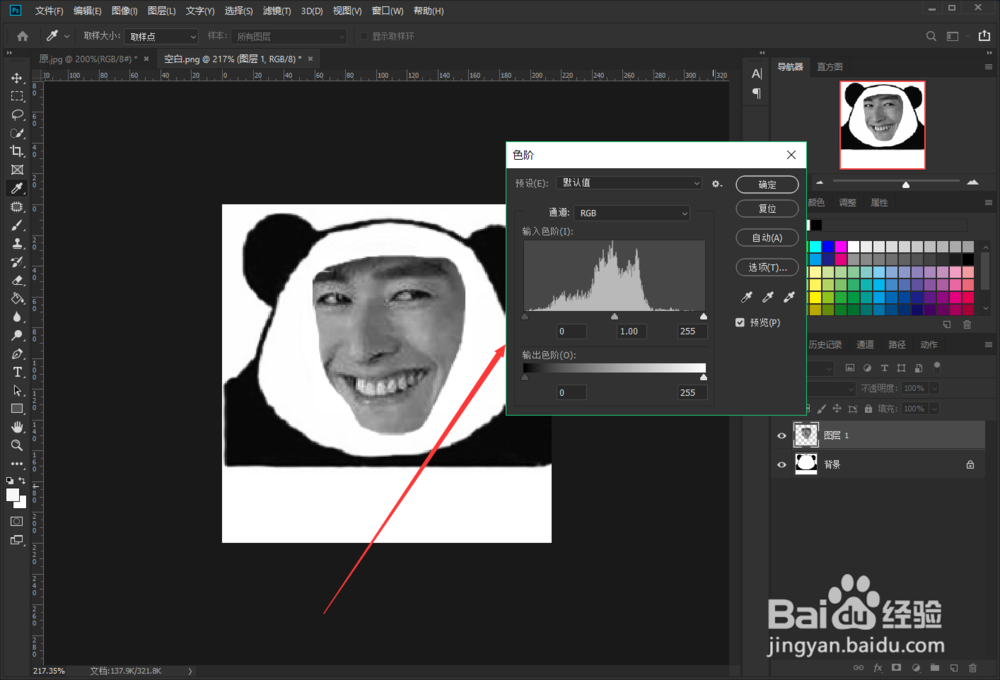Select the Blur tool
The image size is (1000, 680).
(17, 317)
